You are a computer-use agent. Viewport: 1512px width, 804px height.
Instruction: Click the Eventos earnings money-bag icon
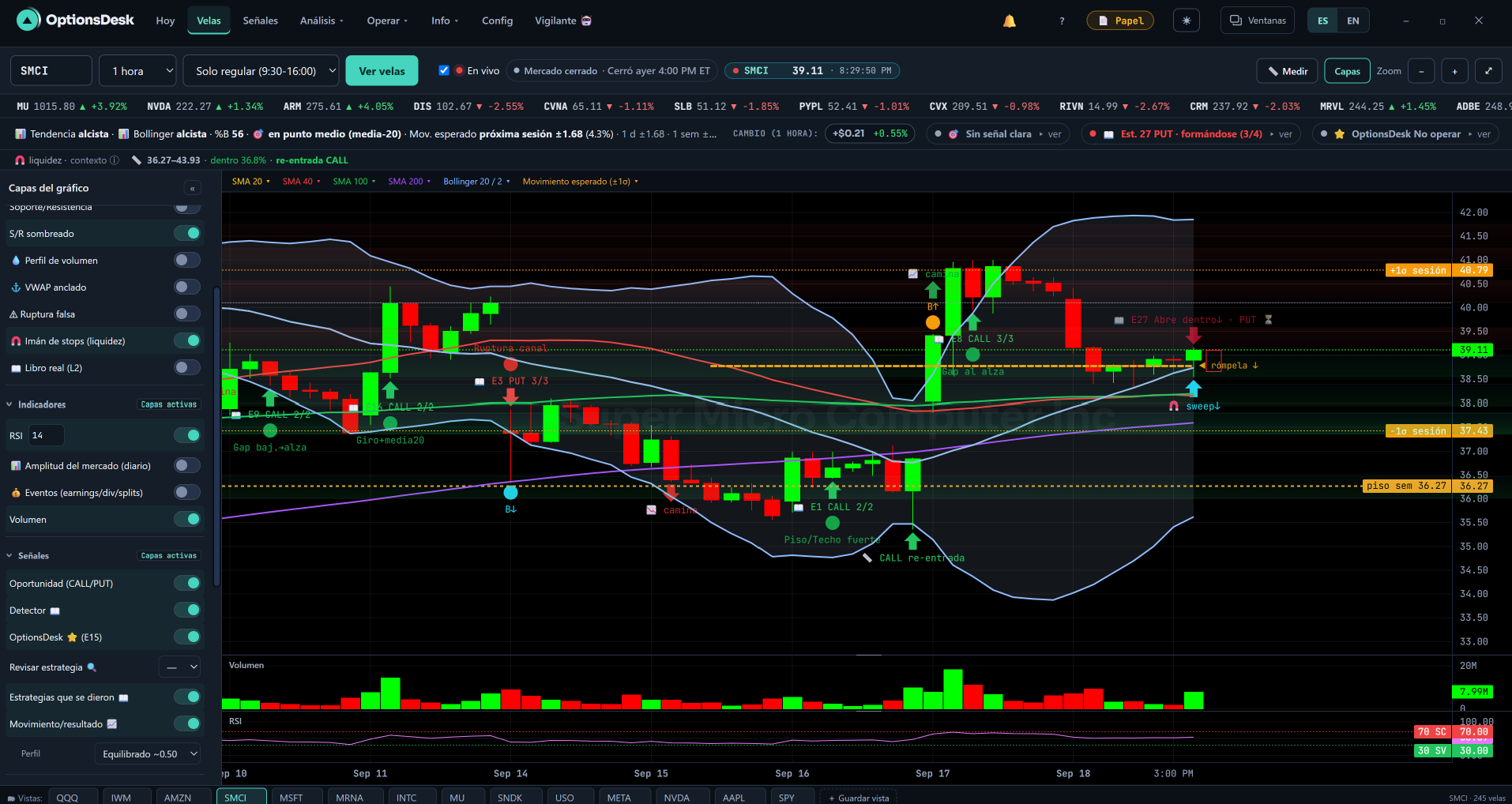(16, 493)
